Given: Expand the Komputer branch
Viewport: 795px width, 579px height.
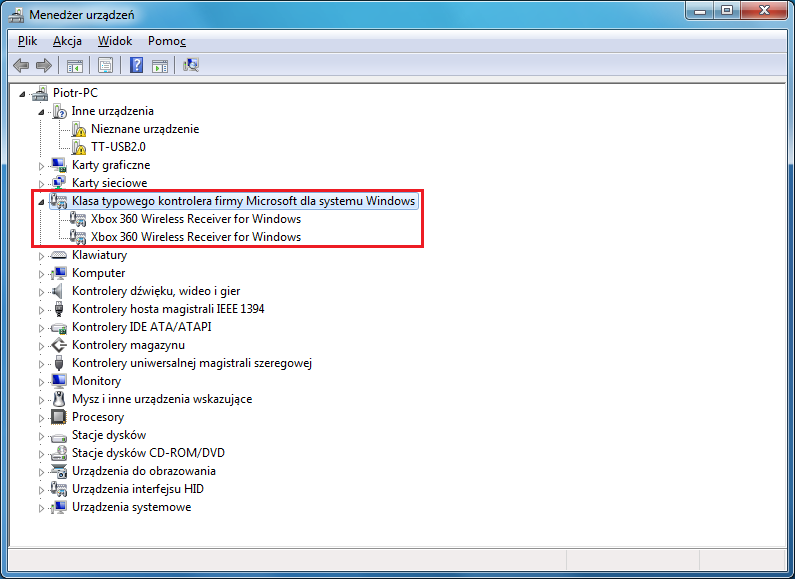Looking at the screenshot, I should point(42,274).
